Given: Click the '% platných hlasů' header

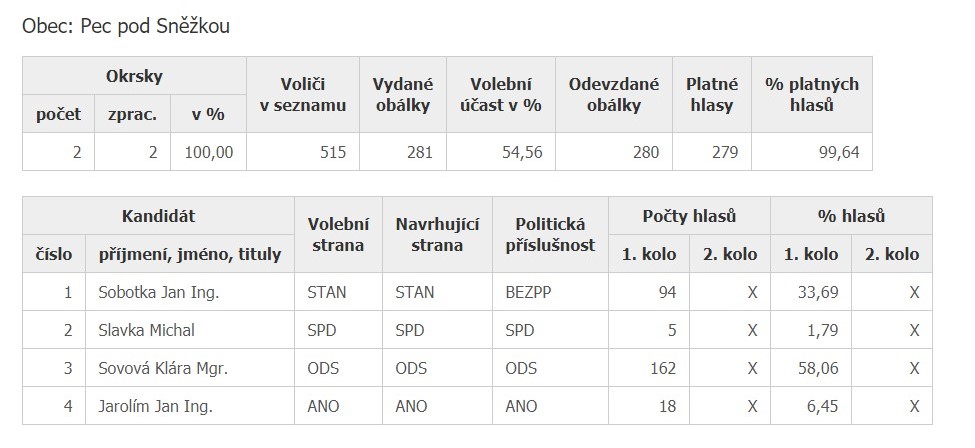Looking at the screenshot, I should [811, 95].
